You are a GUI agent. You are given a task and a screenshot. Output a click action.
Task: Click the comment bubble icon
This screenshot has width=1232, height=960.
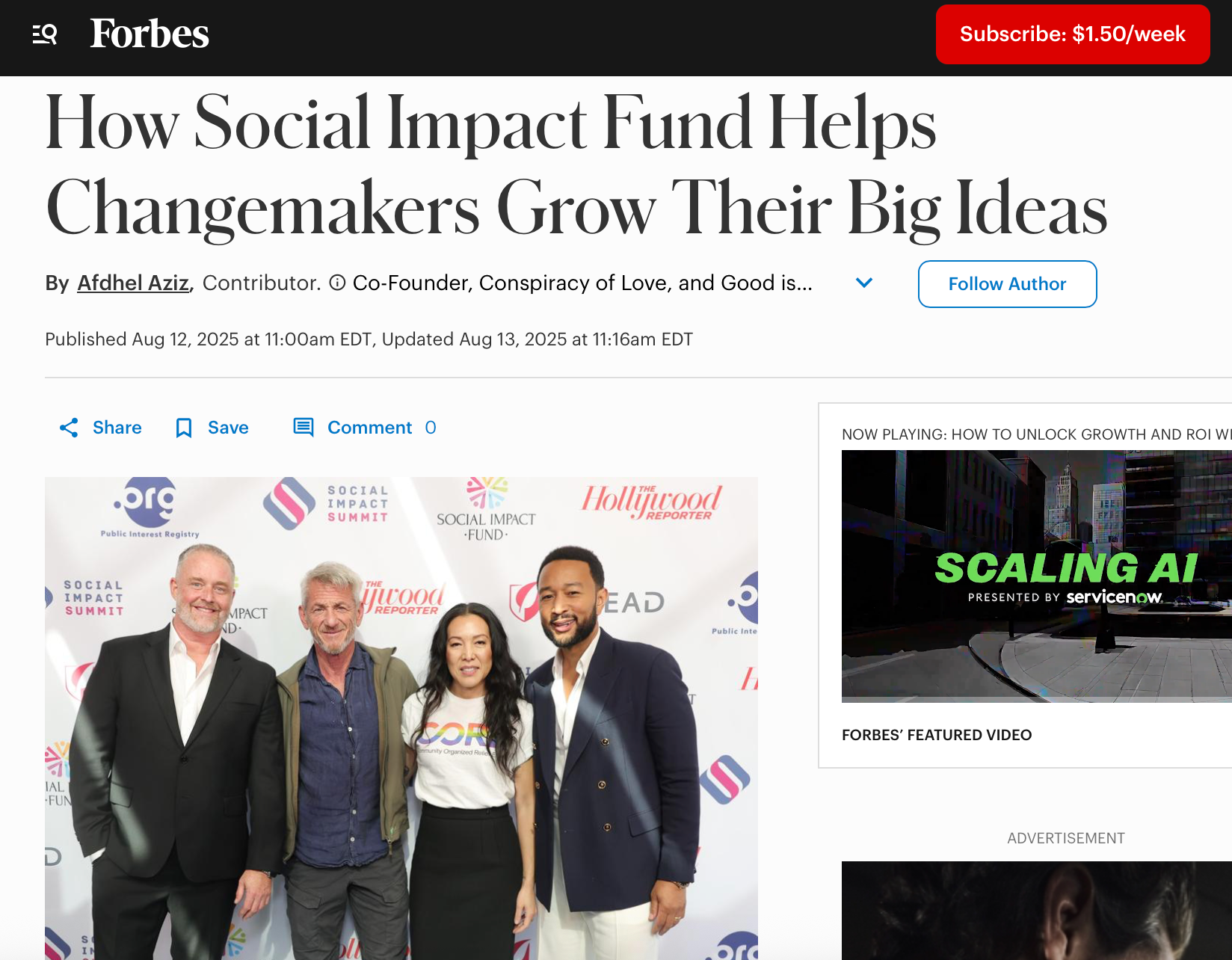tap(304, 428)
